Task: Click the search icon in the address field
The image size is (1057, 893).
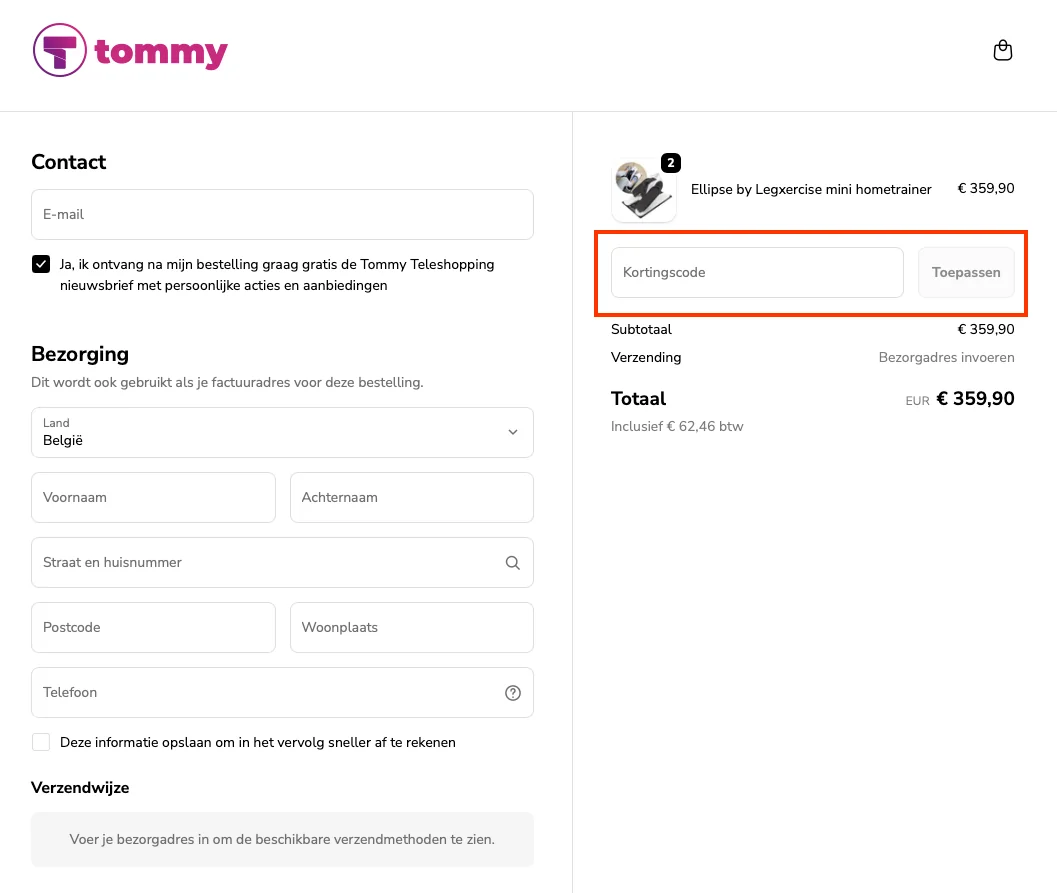Action: [512, 562]
